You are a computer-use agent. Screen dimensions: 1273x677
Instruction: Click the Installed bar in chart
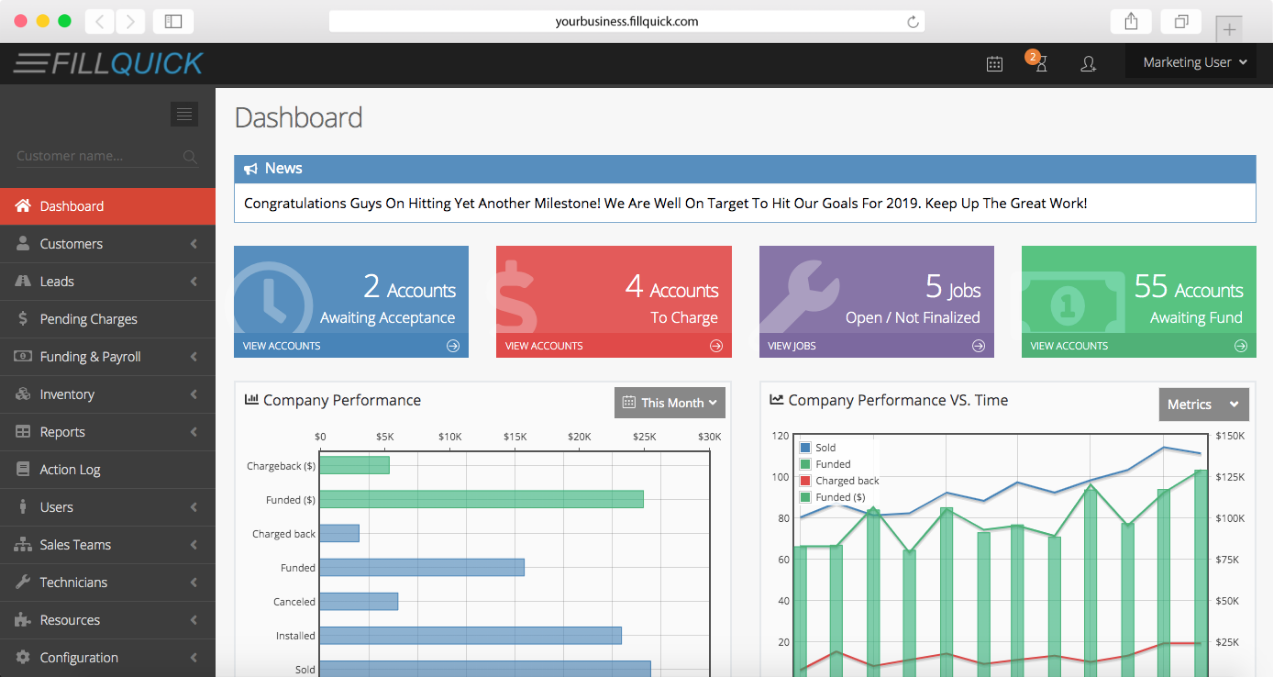(470, 635)
